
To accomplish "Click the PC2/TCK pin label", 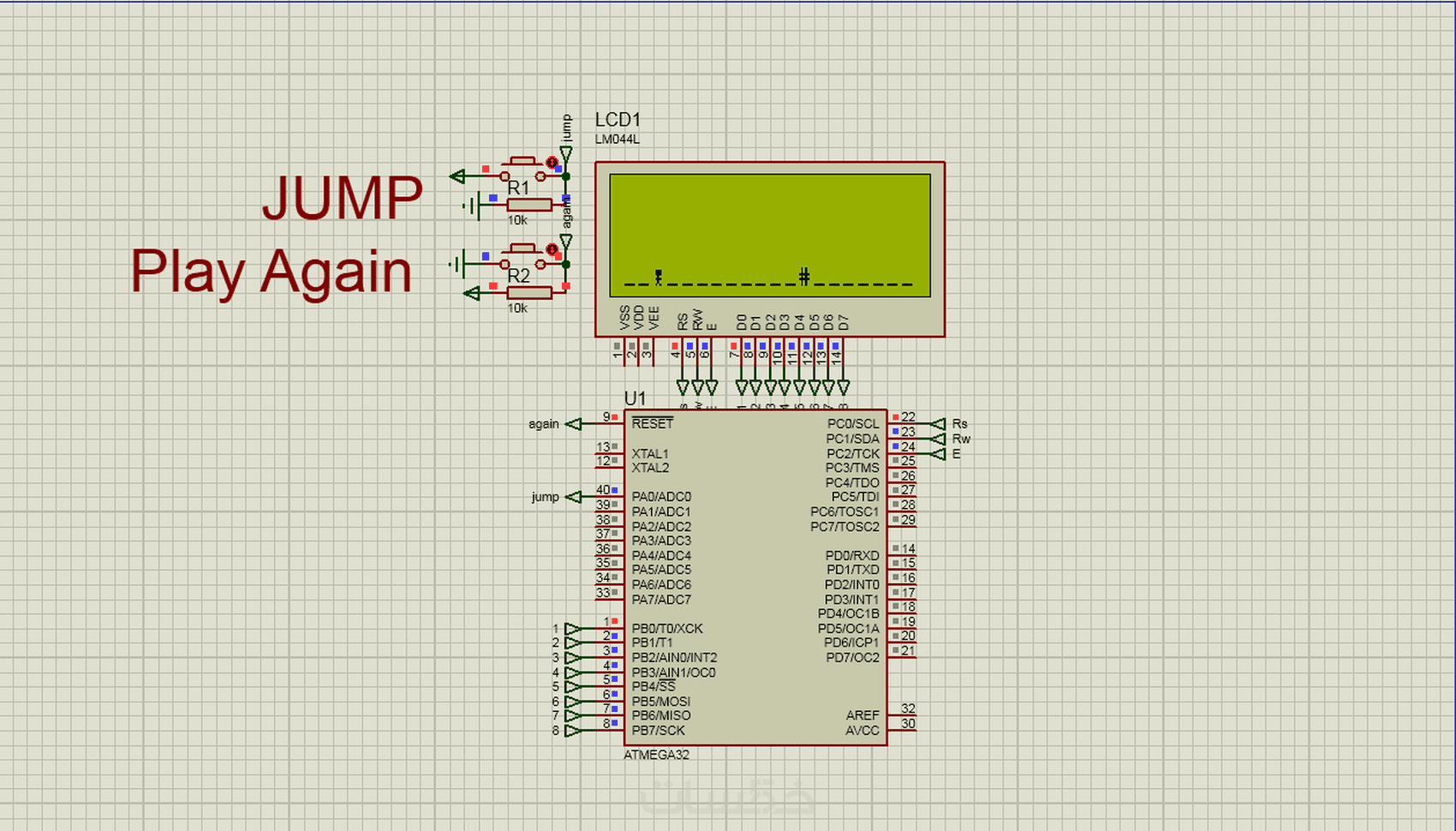I will point(853,454).
